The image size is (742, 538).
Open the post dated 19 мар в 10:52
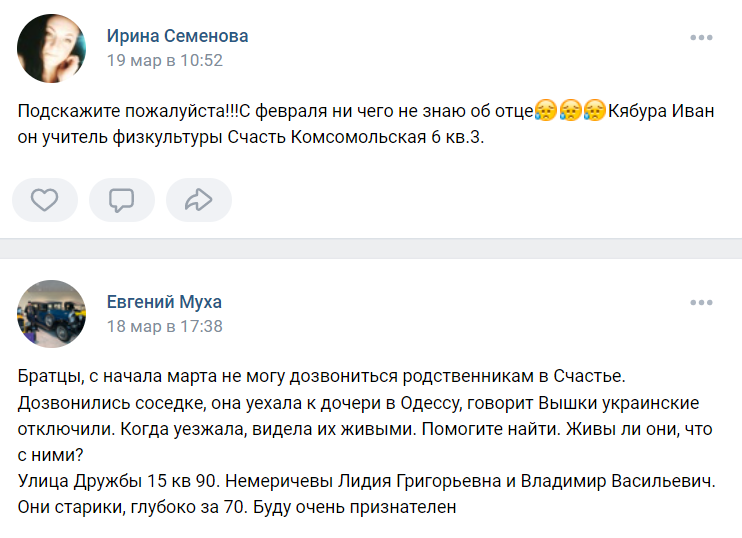tap(165, 60)
